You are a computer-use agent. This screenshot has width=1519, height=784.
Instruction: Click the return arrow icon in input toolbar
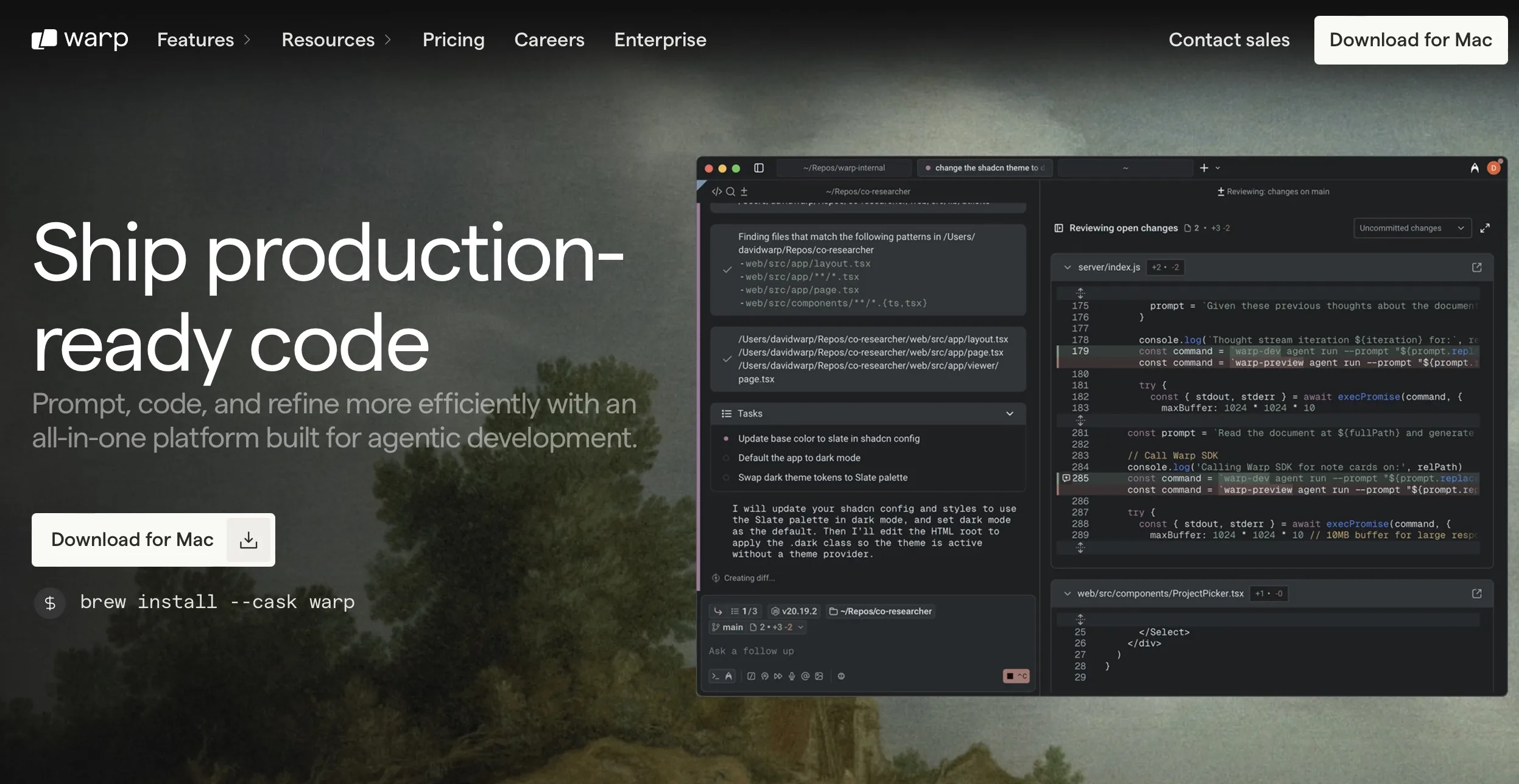[x=718, y=611]
